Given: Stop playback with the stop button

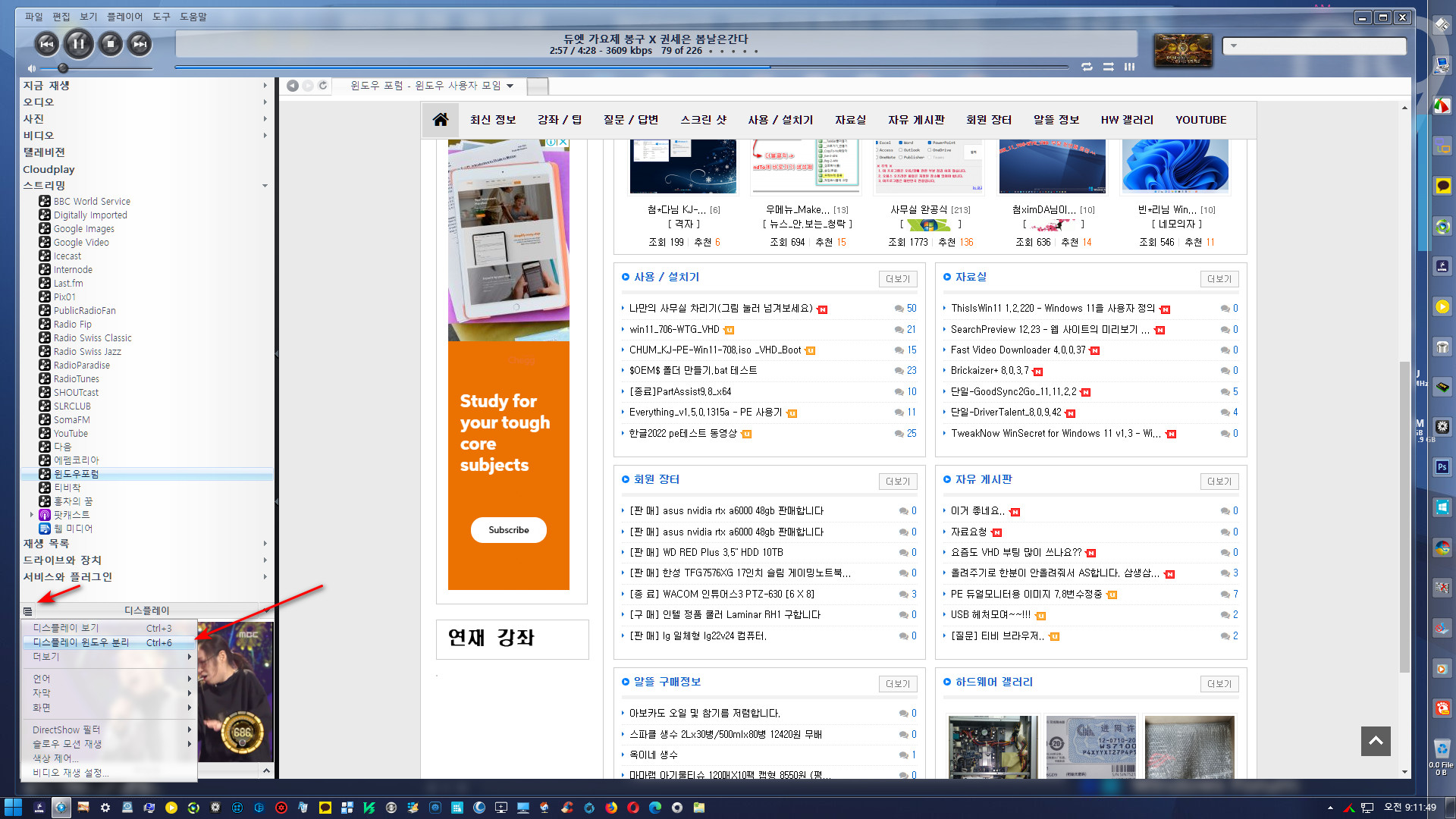Looking at the screenshot, I should click(111, 44).
